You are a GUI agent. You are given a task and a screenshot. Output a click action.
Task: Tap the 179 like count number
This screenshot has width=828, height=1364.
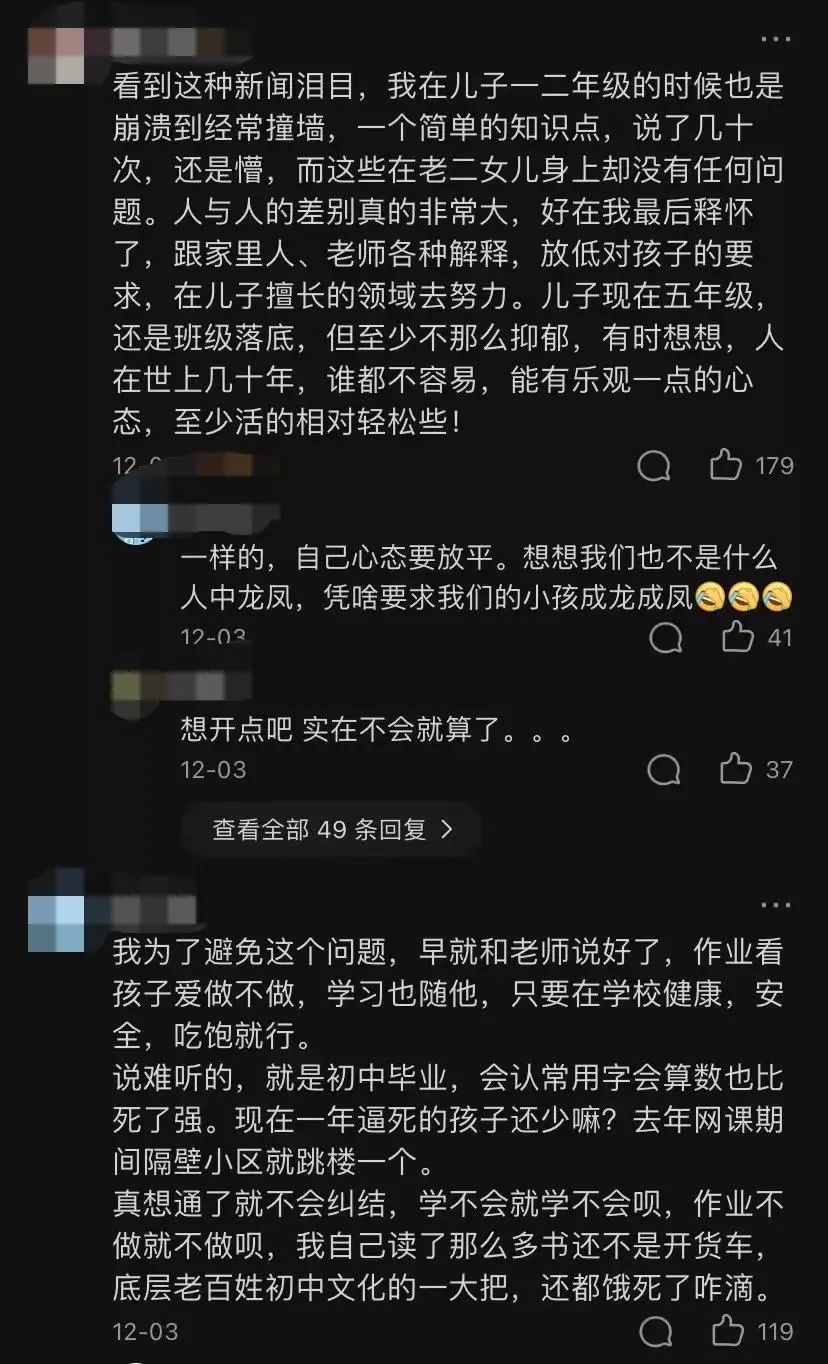(x=774, y=466)
